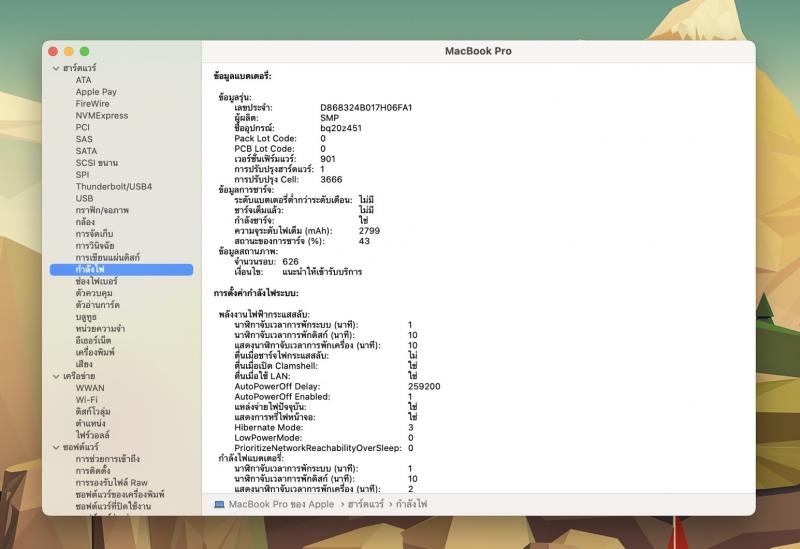Open SCSI ขนาน entry
This screenshot has width=800, height=549.
point(96,163)
